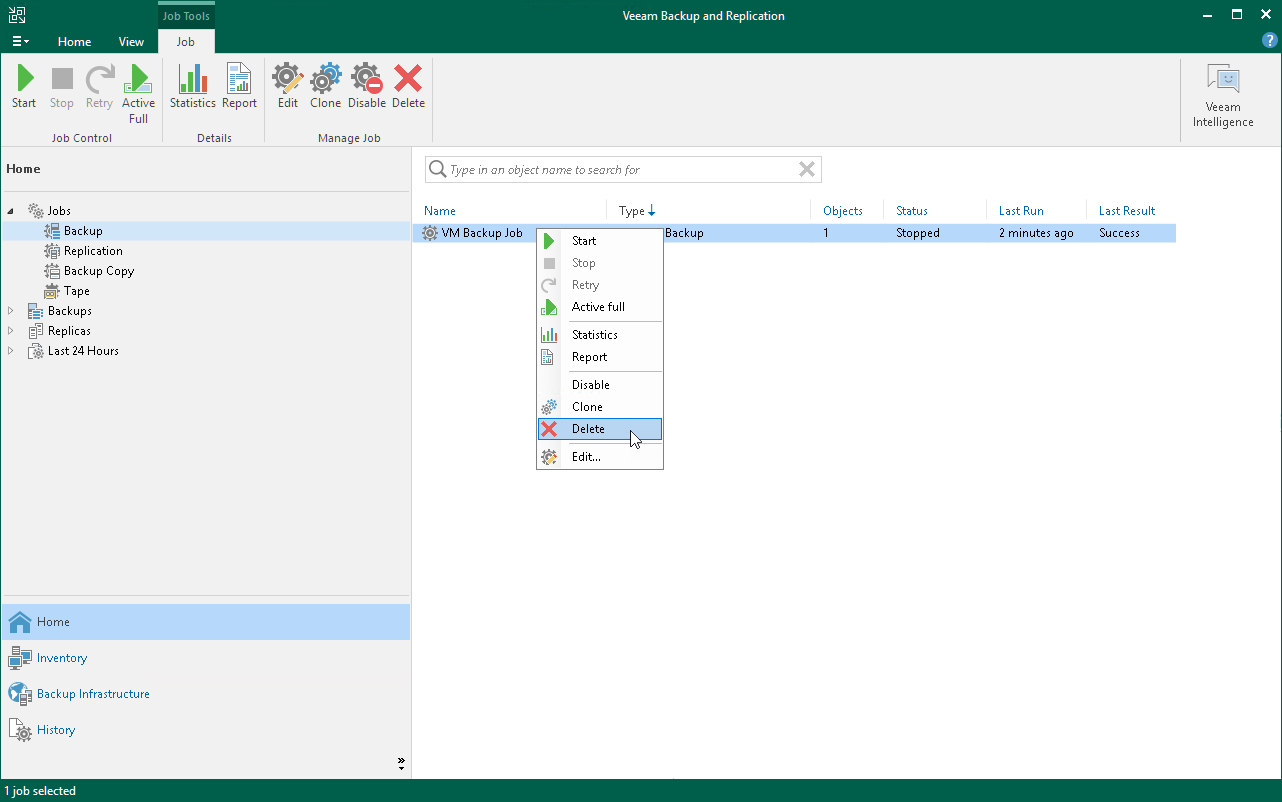The height and width of the screenshot is (802, 1282).
Task: Click the Home view house icon
Action: (x=20, y=622)
